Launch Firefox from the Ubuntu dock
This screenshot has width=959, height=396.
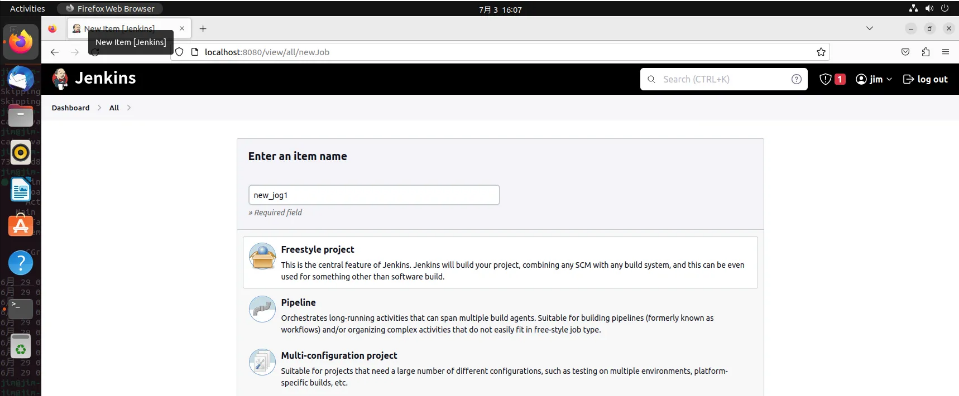[21, 43]
